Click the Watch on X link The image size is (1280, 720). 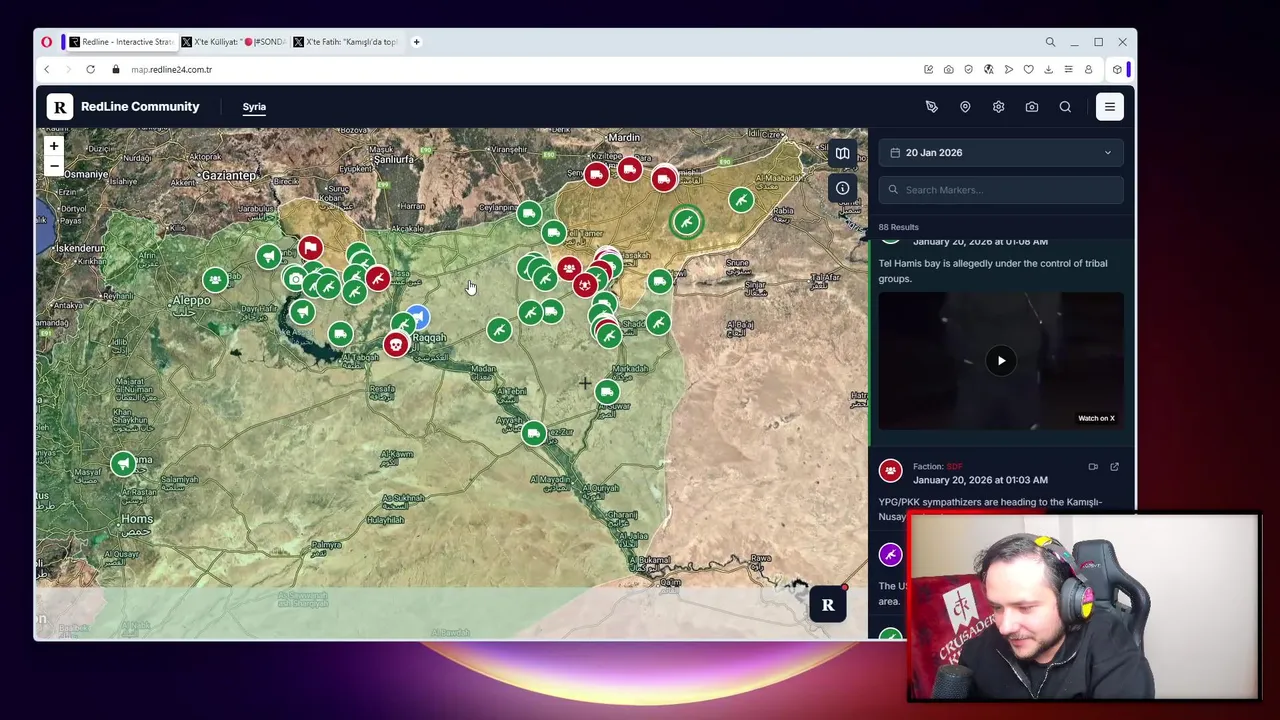(x=1096, y=418)
